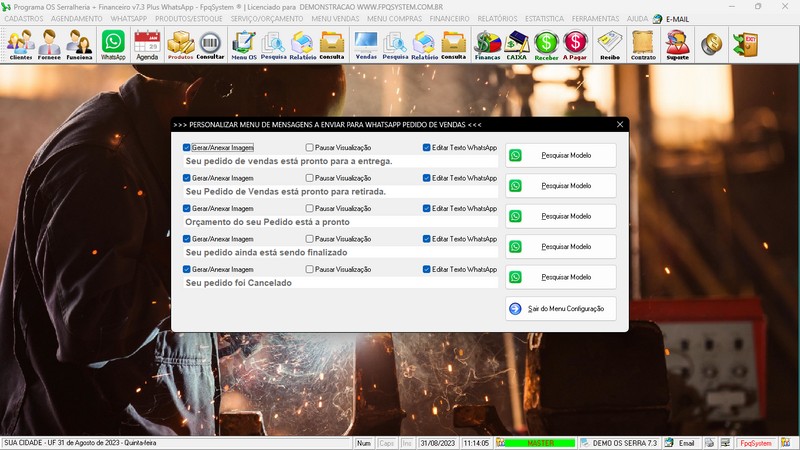Uncheck Editar Texto WhatsApp for Orçamento message
The height and width of the screenshot is (450, 800).
coord(427,208)
